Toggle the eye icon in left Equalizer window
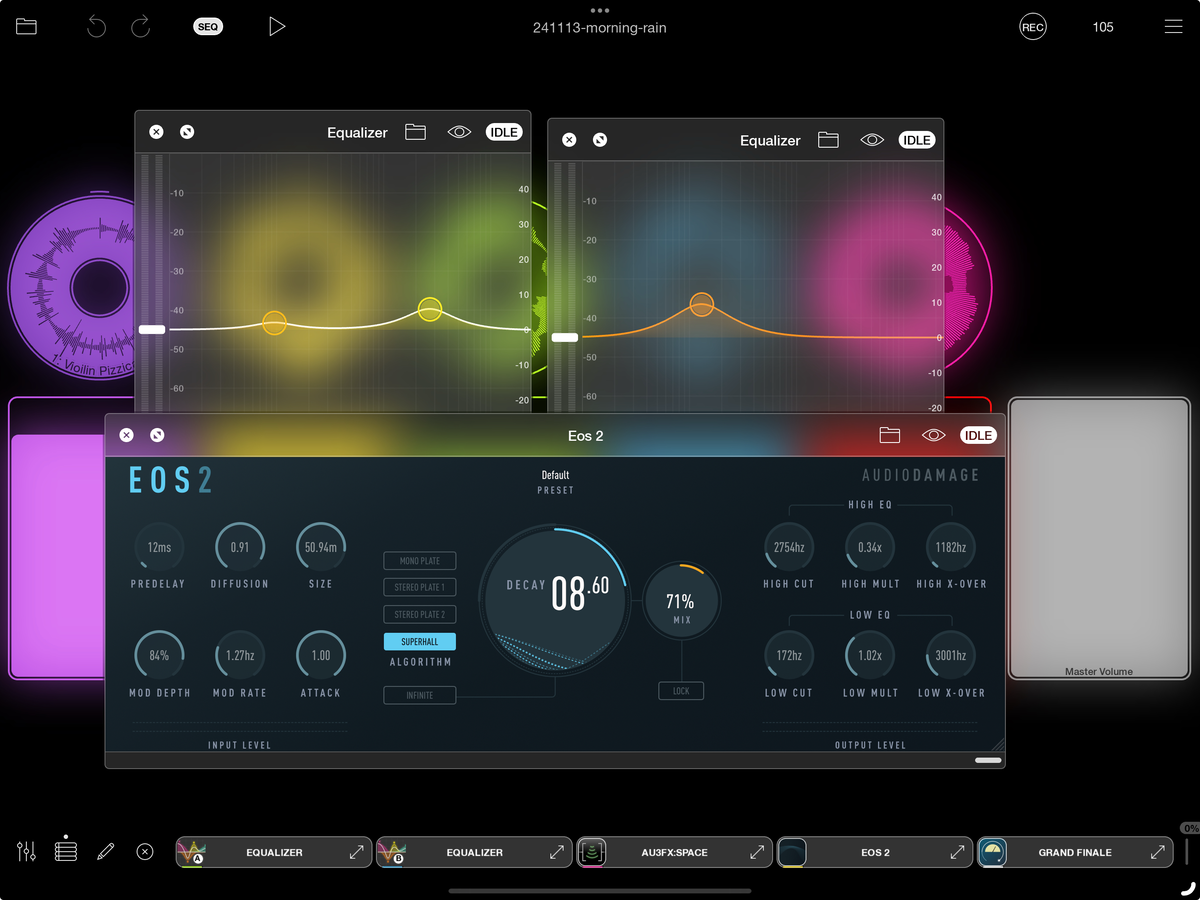1200x900 pixels. [459, 132]
